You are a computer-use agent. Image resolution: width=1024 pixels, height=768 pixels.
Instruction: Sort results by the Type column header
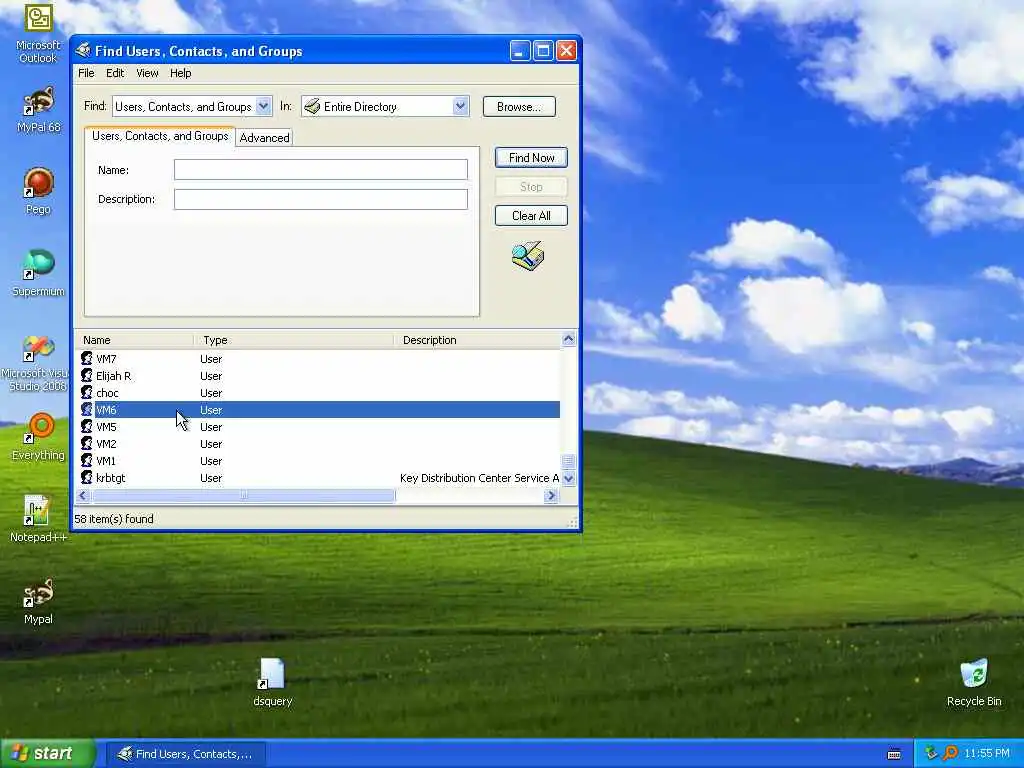pyautogui.click(x=294, y=340)
